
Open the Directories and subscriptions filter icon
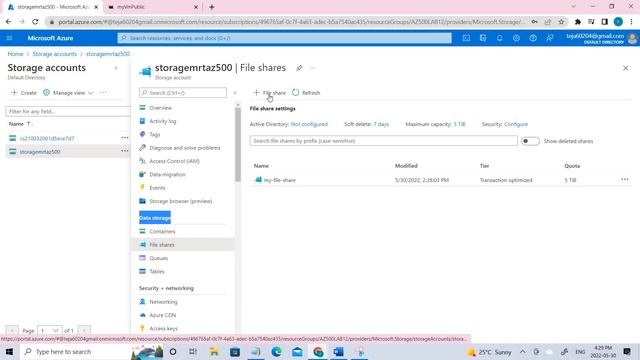pos(483,38)
